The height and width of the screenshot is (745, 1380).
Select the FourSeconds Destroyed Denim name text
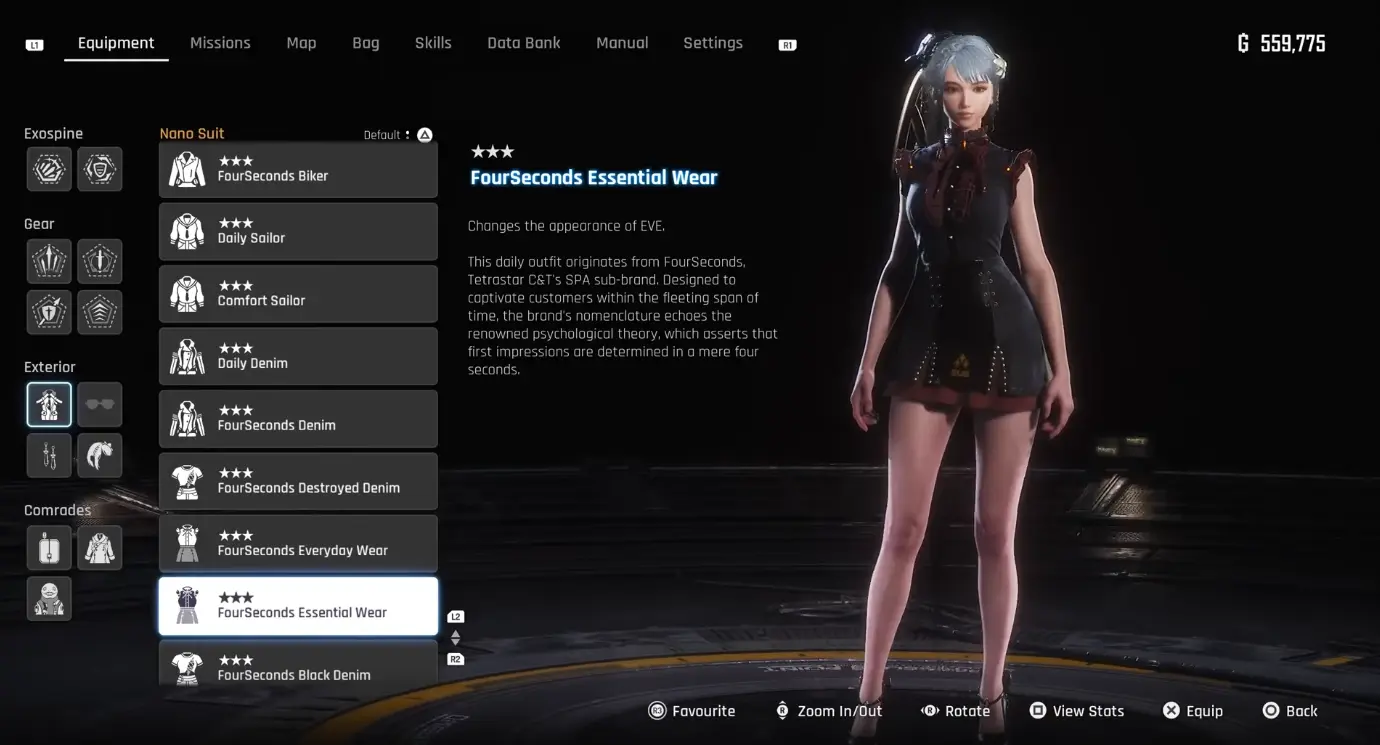point(309,488)
